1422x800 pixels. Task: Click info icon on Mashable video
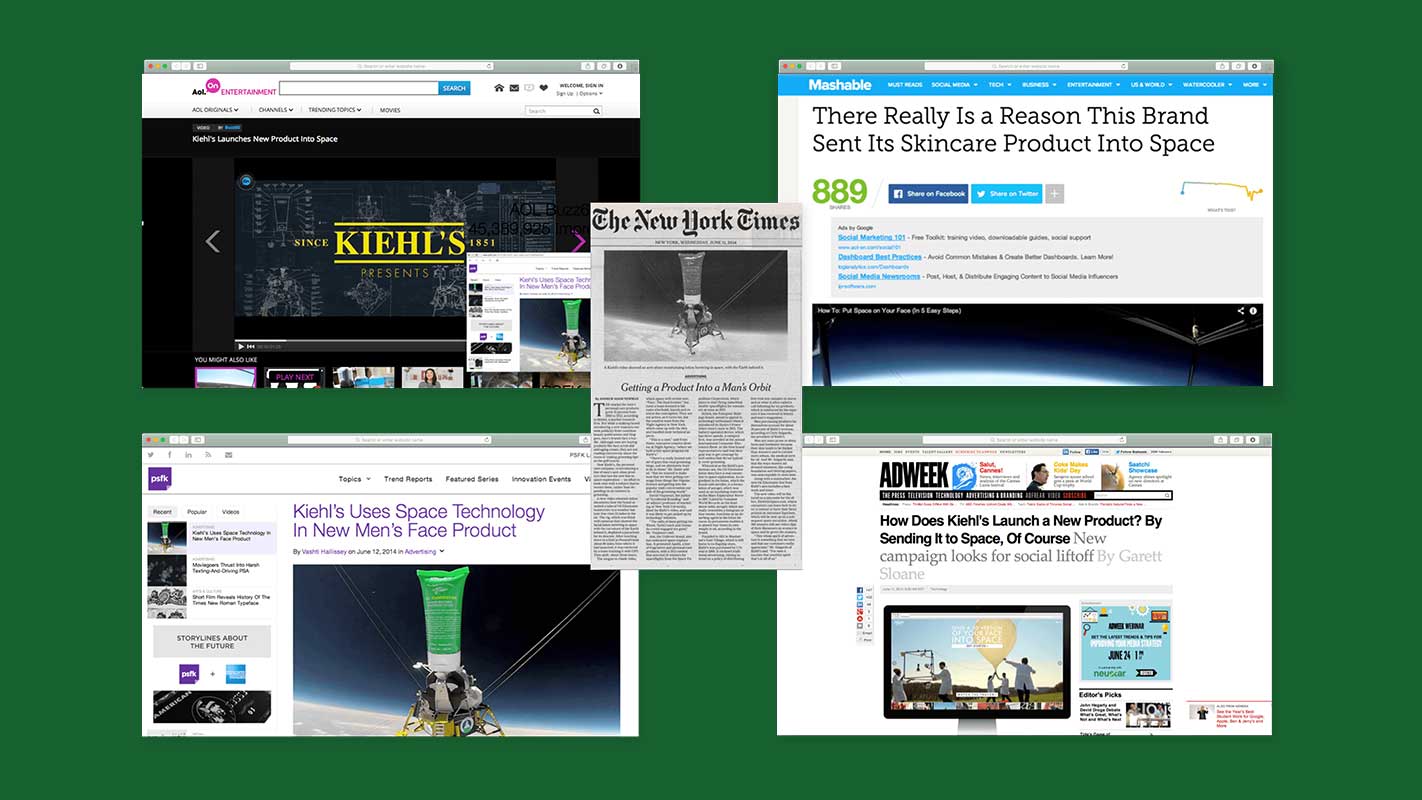click(1253, 311)
